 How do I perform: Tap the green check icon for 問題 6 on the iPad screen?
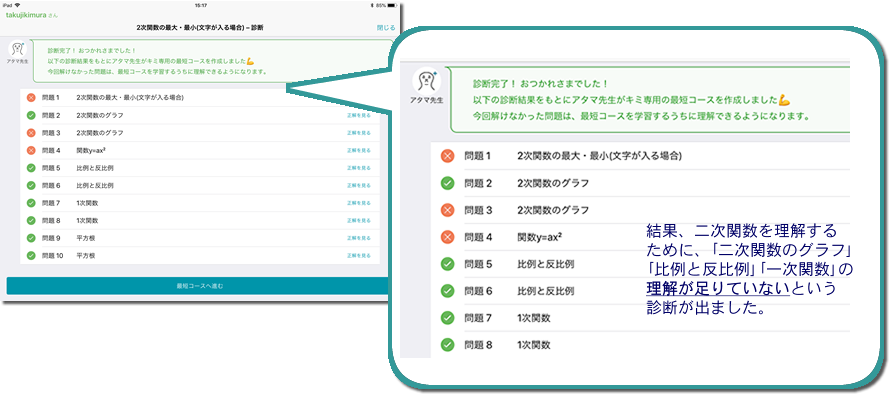pos(31,186)
